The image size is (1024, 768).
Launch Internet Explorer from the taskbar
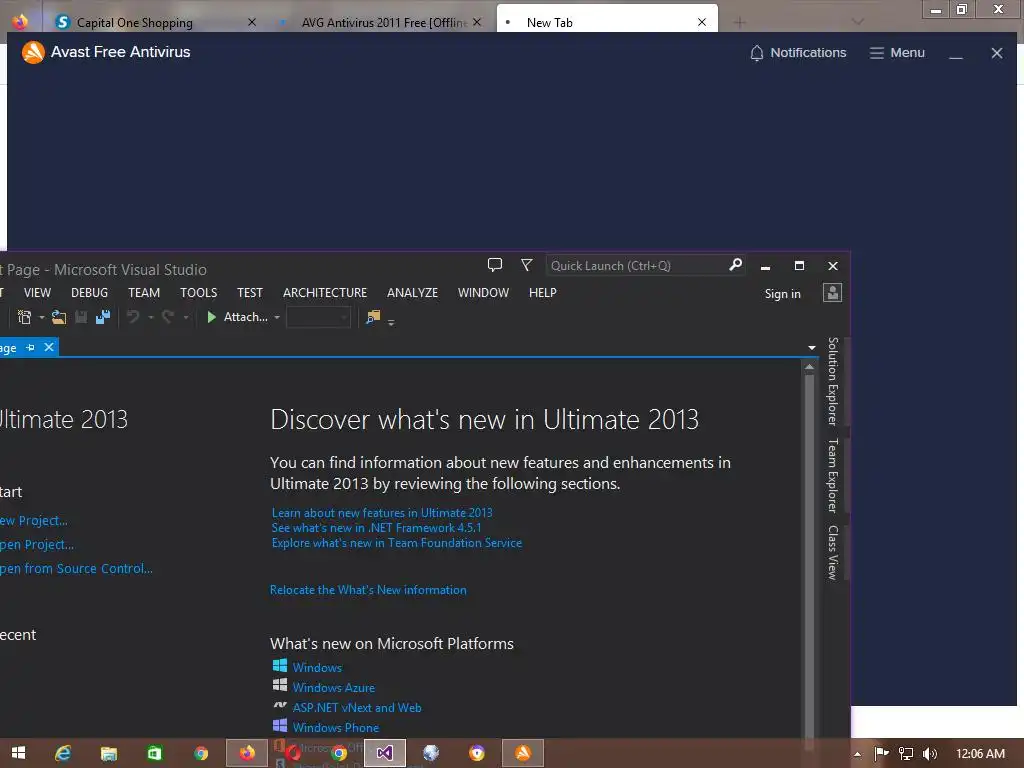63,753
